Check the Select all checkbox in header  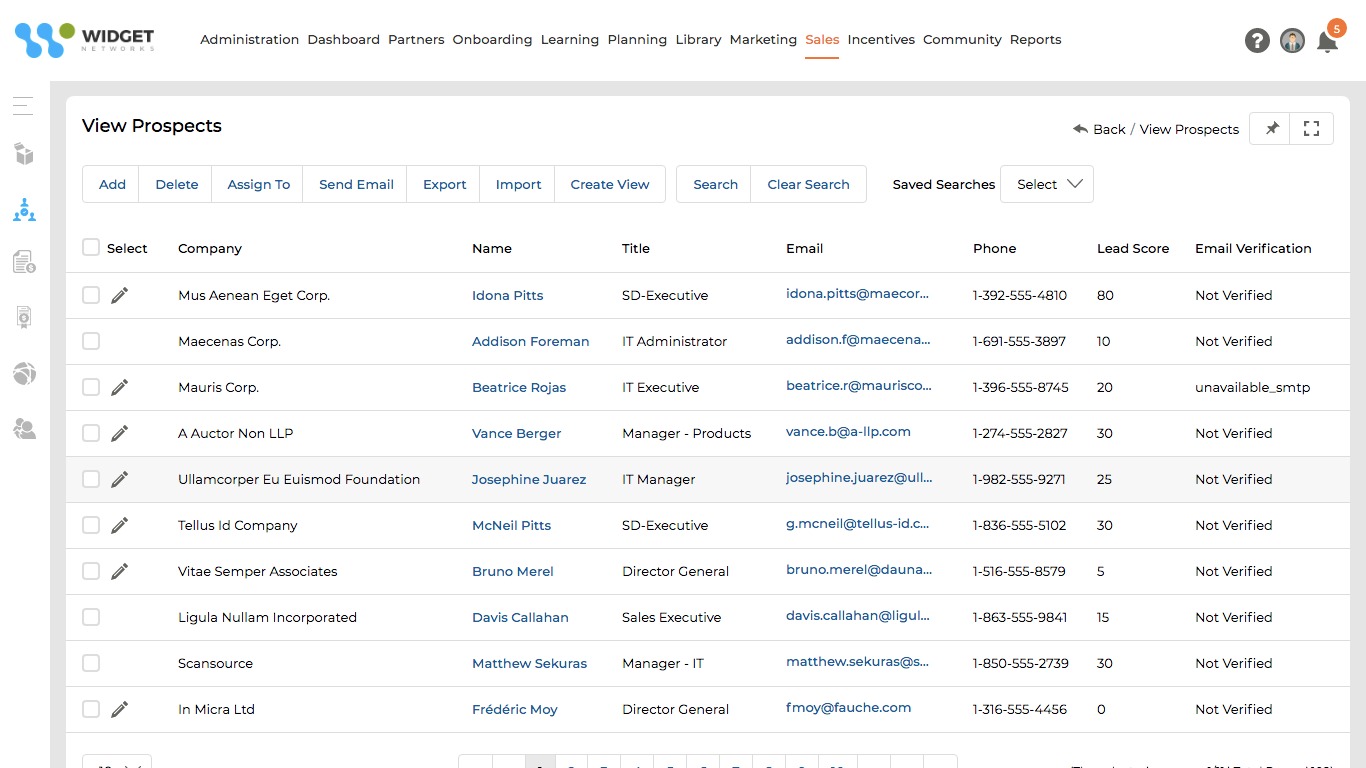pyautogui.click(x=91, y=248)
